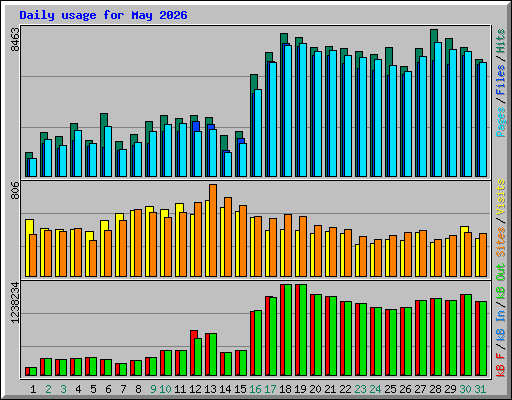
Task: Select day 18 label on the x-axis
Action: (285, 389)
